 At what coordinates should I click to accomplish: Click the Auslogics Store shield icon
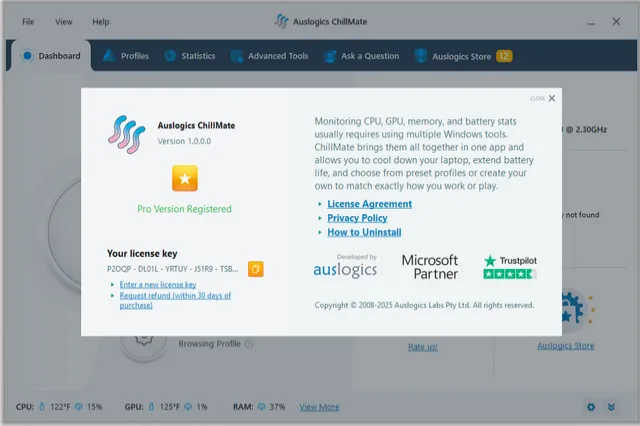coord(420,56)
